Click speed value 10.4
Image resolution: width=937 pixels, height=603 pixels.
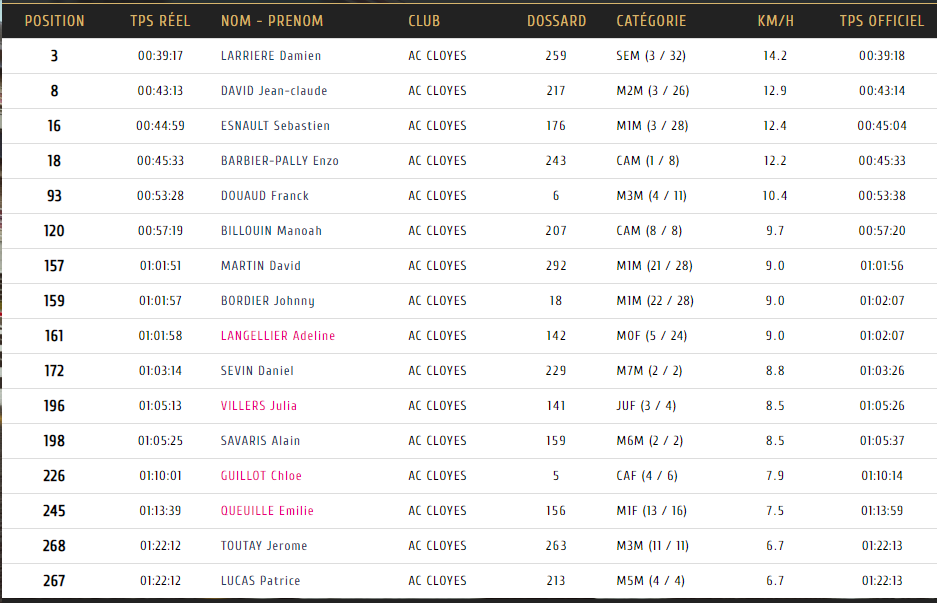(x=775, y=195)
